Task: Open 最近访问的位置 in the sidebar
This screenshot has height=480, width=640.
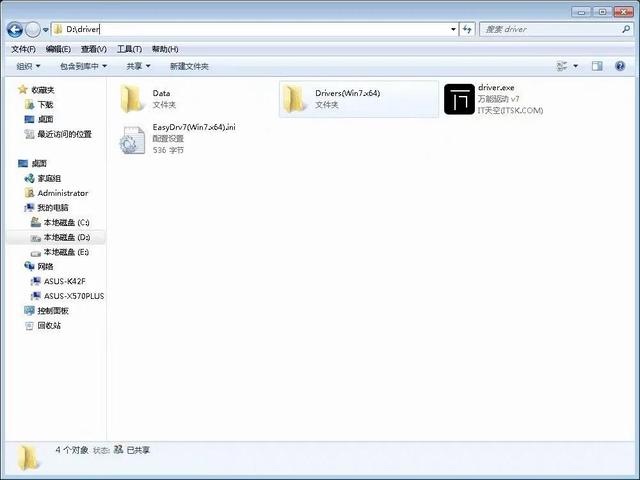Action: pos(64,134)
